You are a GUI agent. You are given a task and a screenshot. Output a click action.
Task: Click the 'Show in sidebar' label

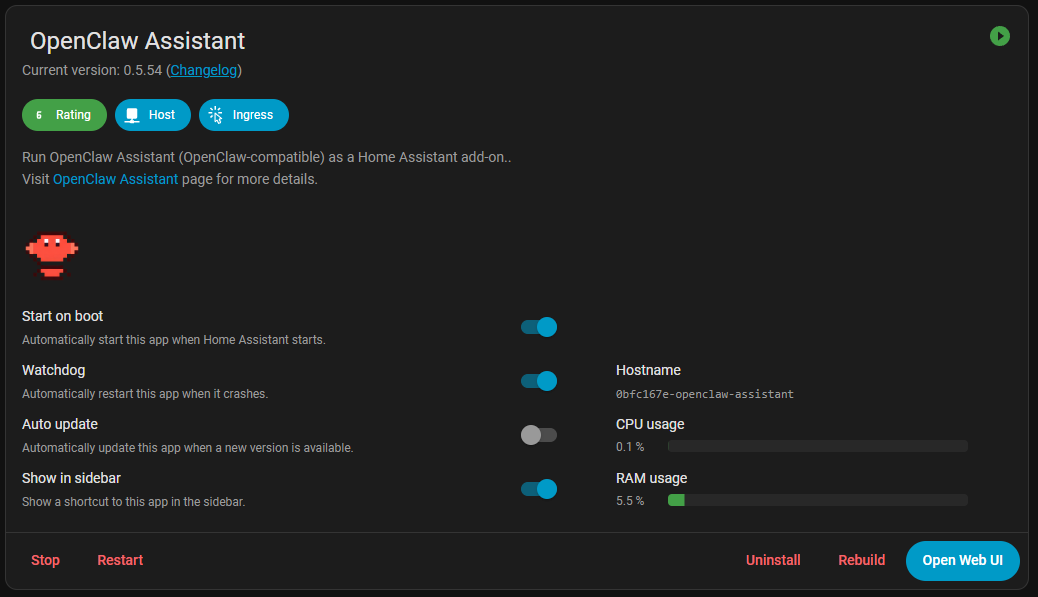(x=71, y=479)
